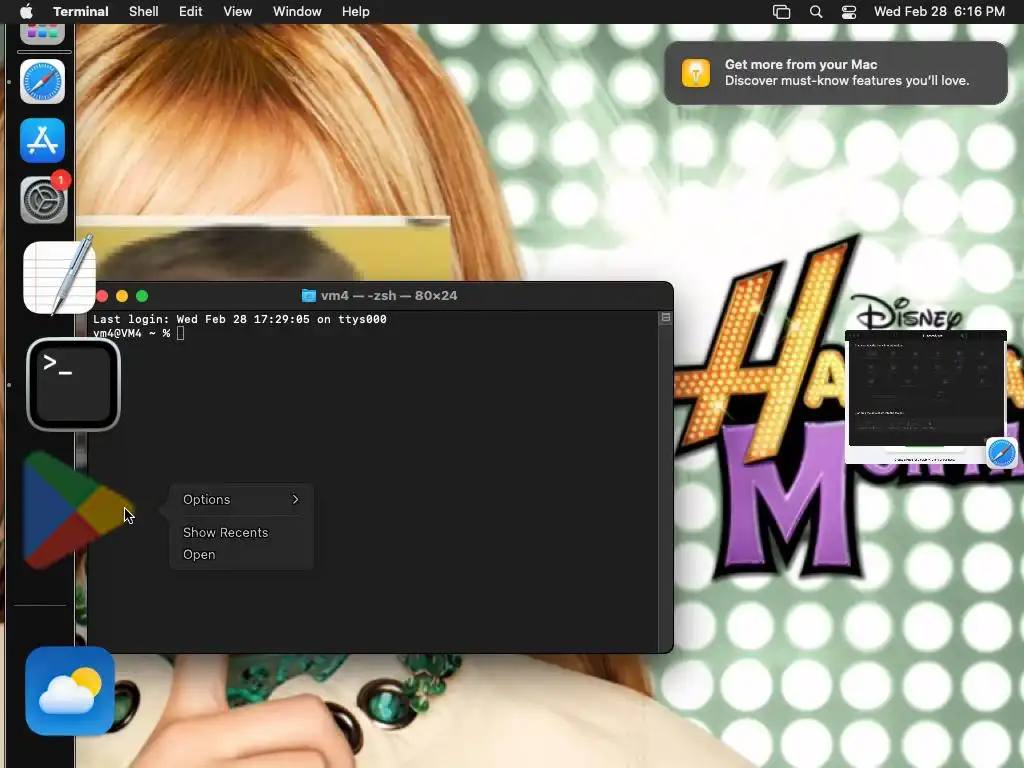Open Spotlight search in the menu bar

[x=816, y=12]
